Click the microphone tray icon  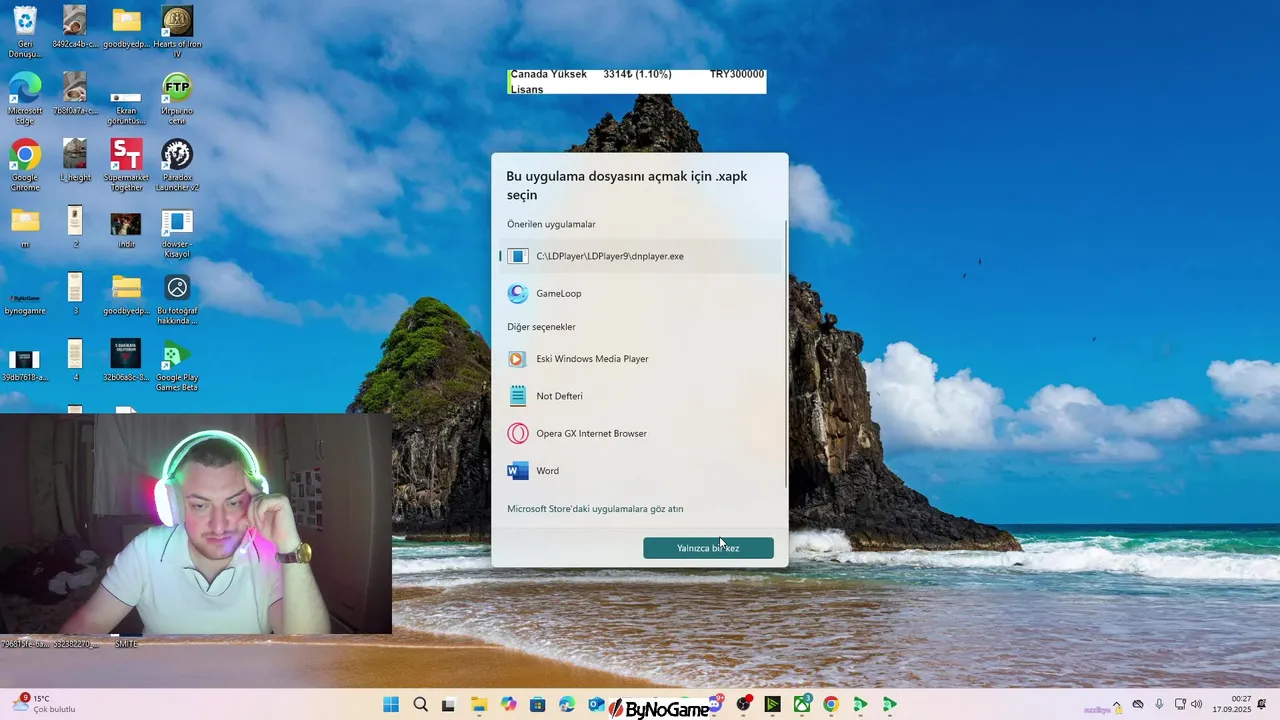(1159, 704)
